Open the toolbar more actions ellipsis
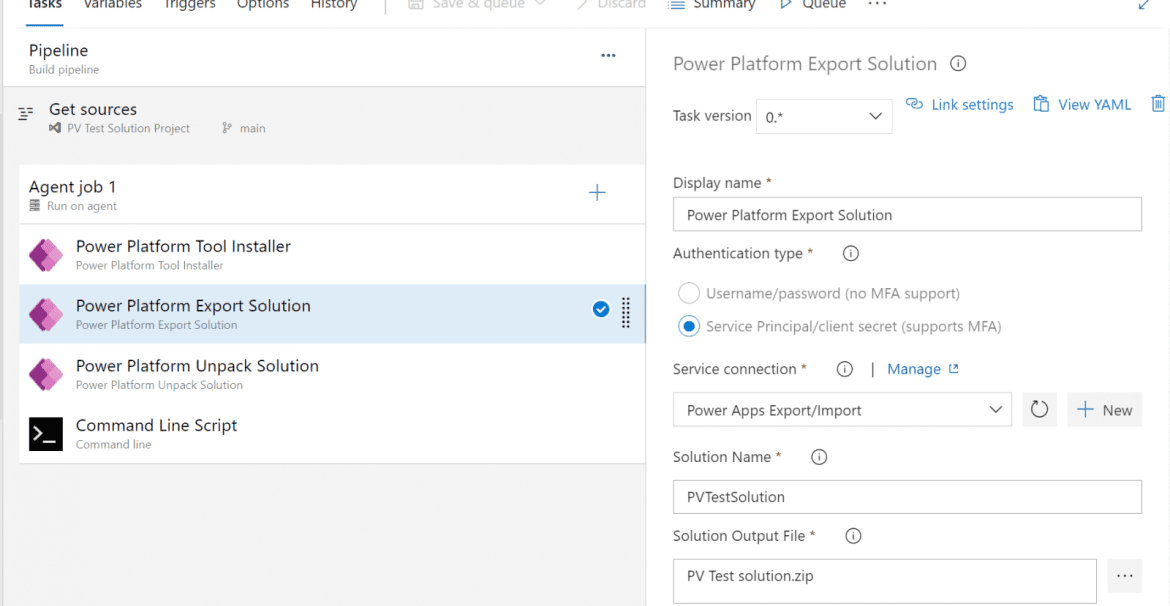 (x=878, y=4)
